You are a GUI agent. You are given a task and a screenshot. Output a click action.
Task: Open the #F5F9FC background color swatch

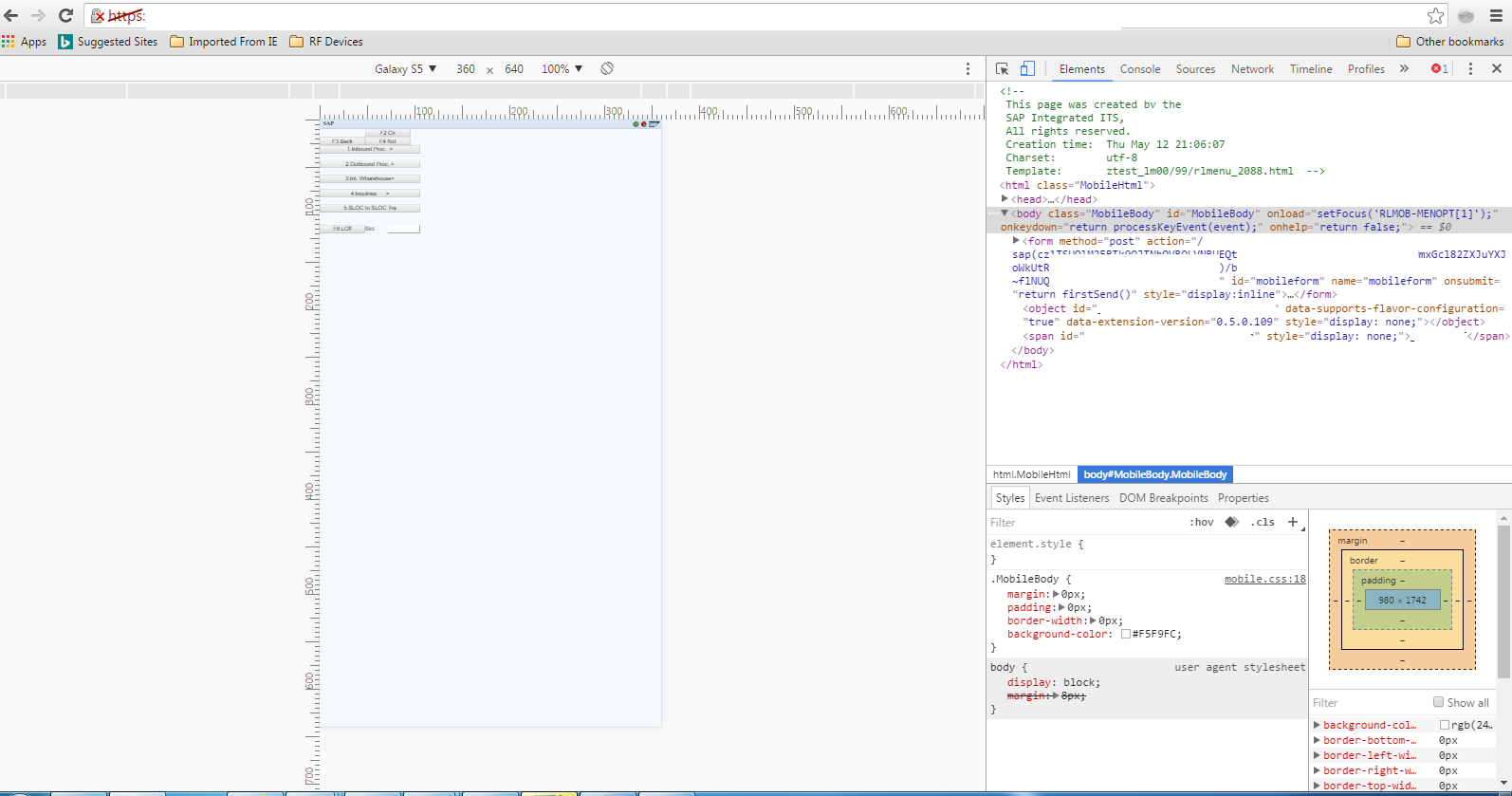[1126, 634]
